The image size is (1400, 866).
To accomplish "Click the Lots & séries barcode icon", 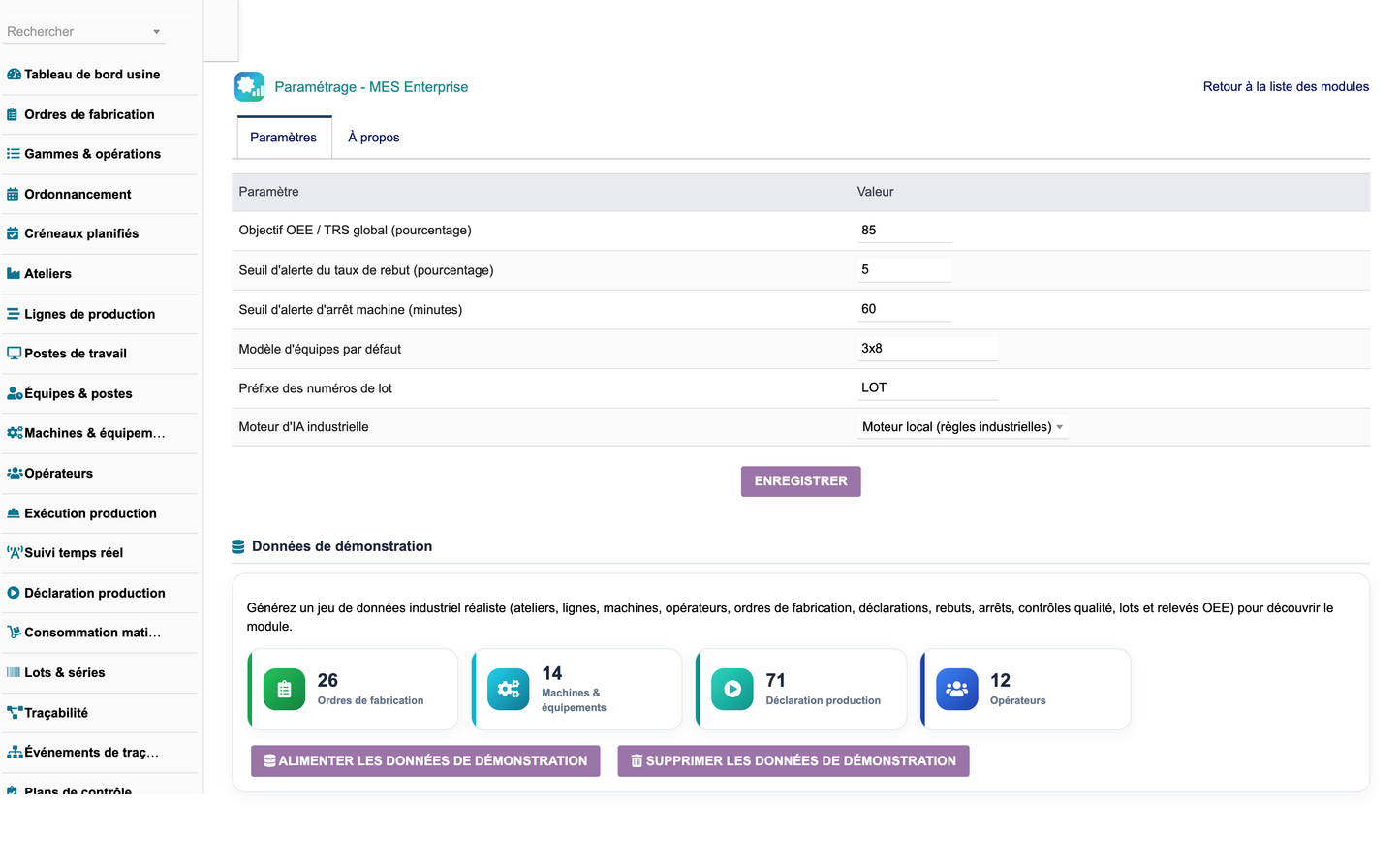I will [x=14, y=672].
